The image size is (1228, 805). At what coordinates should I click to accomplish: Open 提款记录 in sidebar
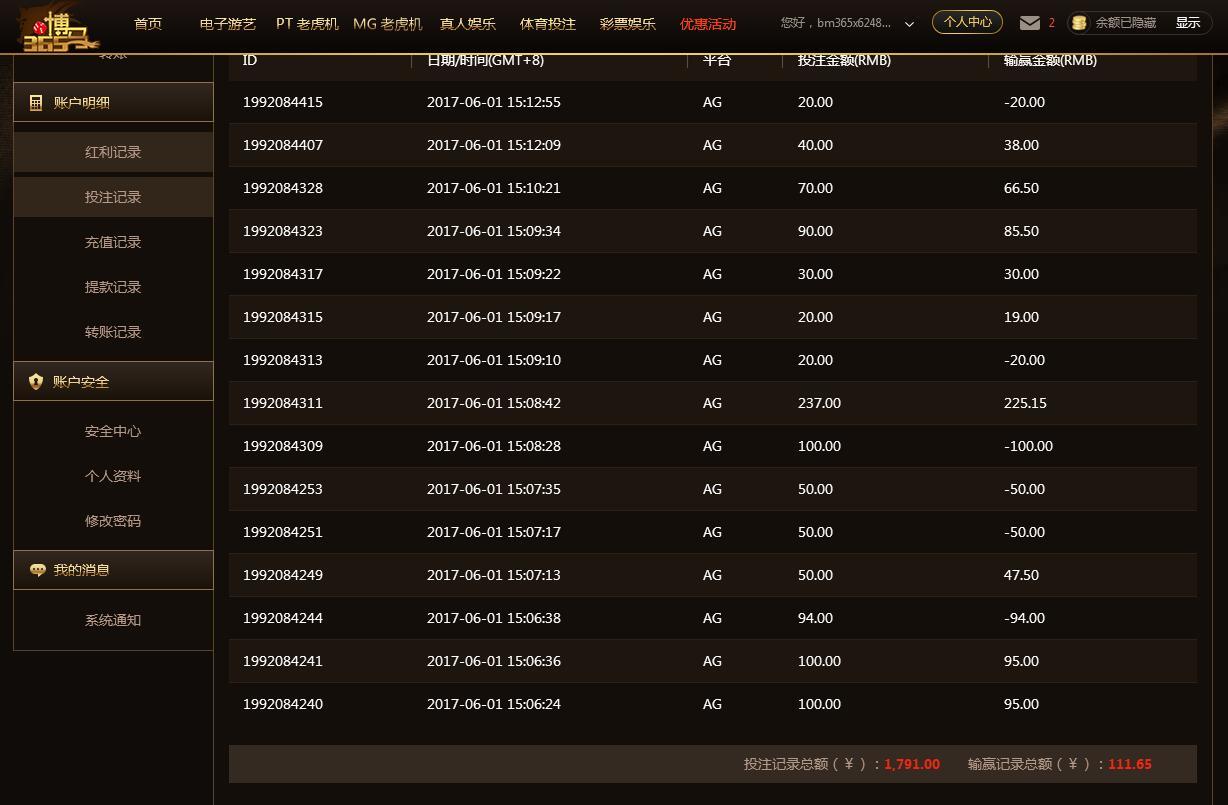tap(113, 287)
